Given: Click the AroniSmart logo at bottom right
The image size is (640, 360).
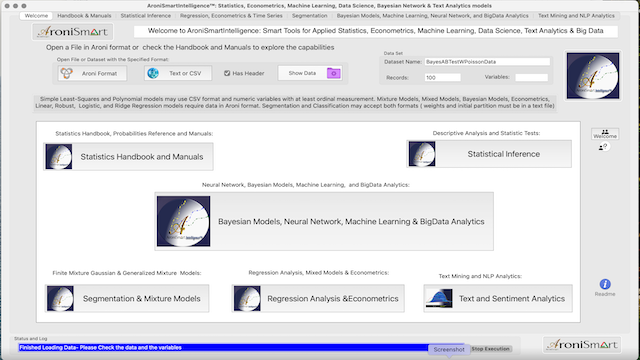Looking at the screenshot, I should [x=582, y=345].
